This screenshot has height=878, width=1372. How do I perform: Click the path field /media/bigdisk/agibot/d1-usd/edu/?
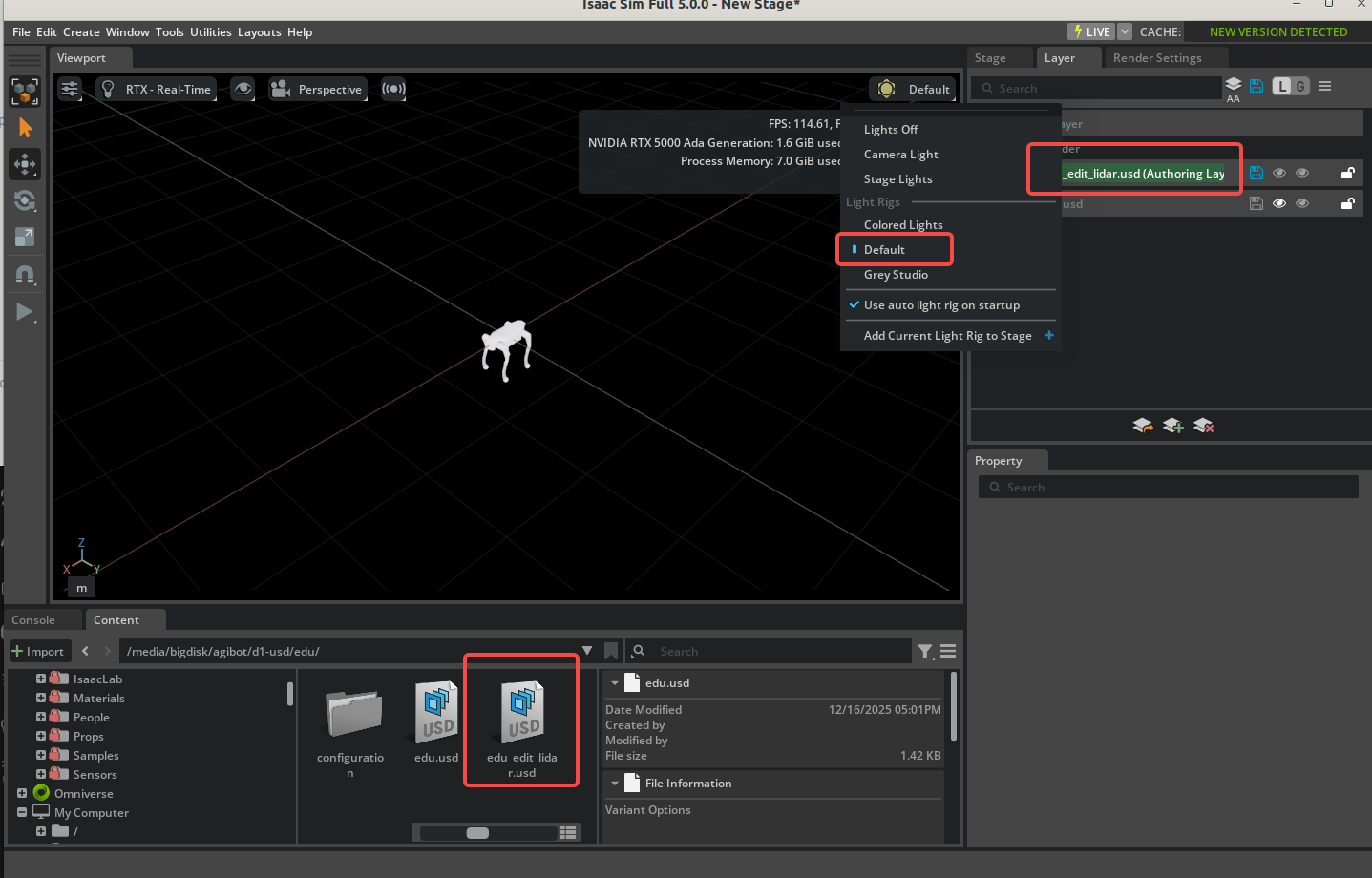tap(348, 652)
